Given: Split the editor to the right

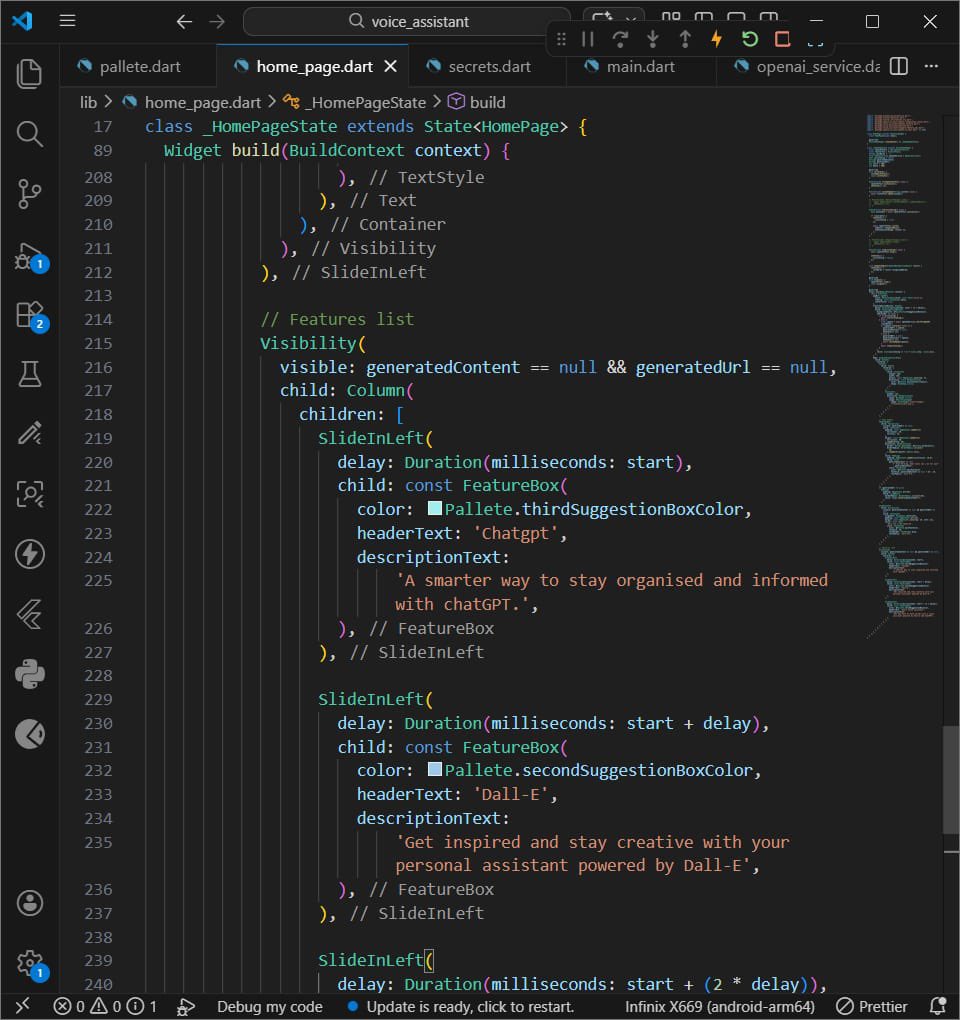Looking at the screenshot, I should (898, 66).
